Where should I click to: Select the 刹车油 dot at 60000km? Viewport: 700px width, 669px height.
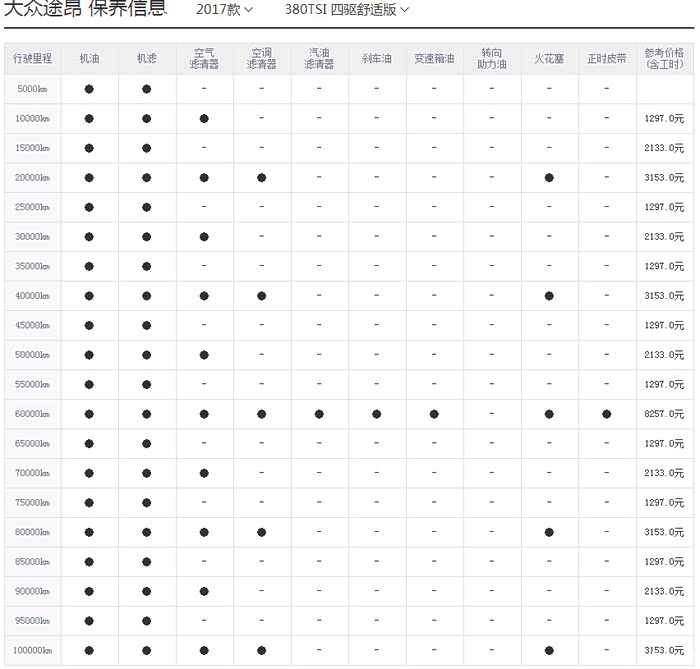[x=377, y=414]
